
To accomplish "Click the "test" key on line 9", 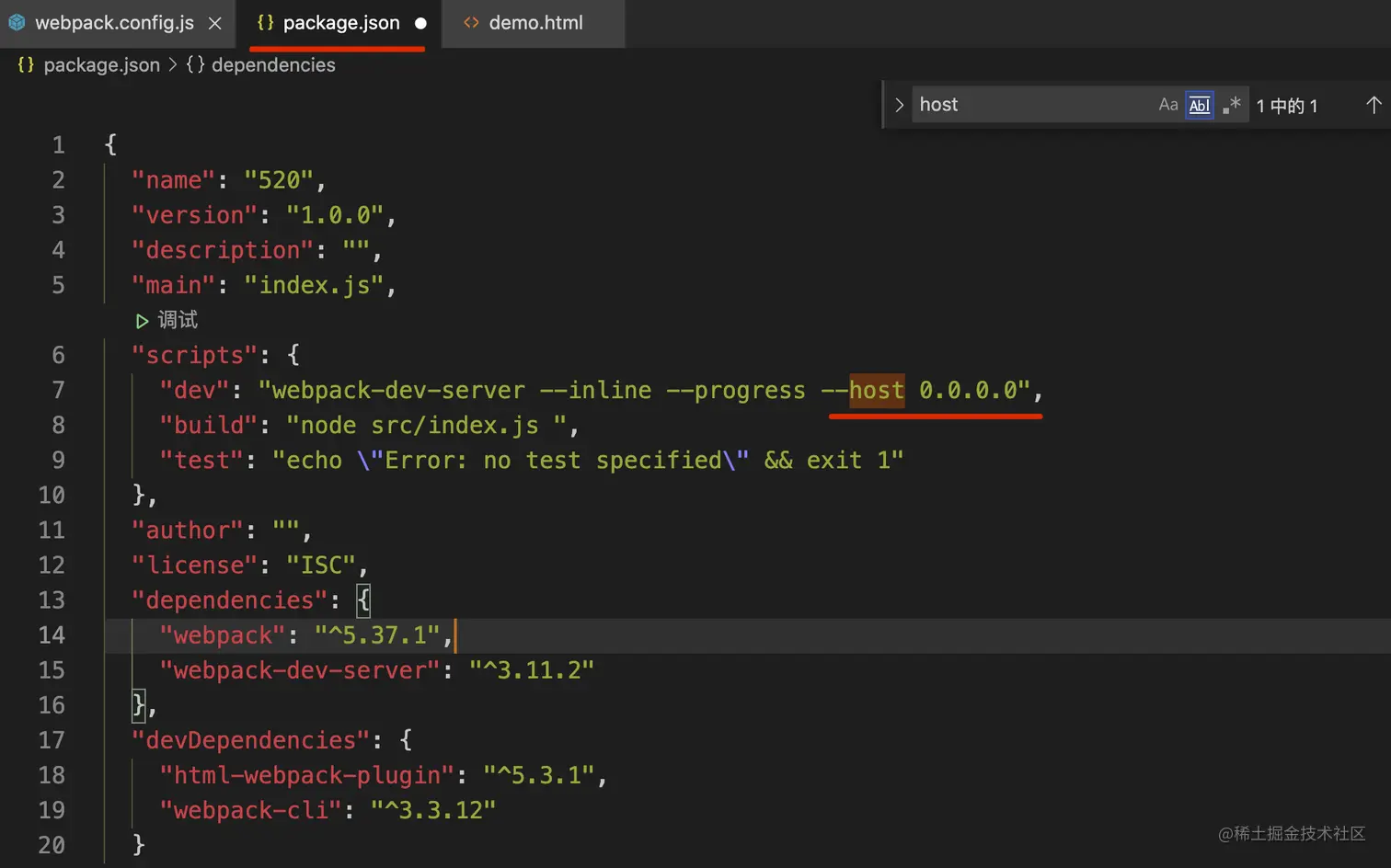I will click(x=201, y=460).
